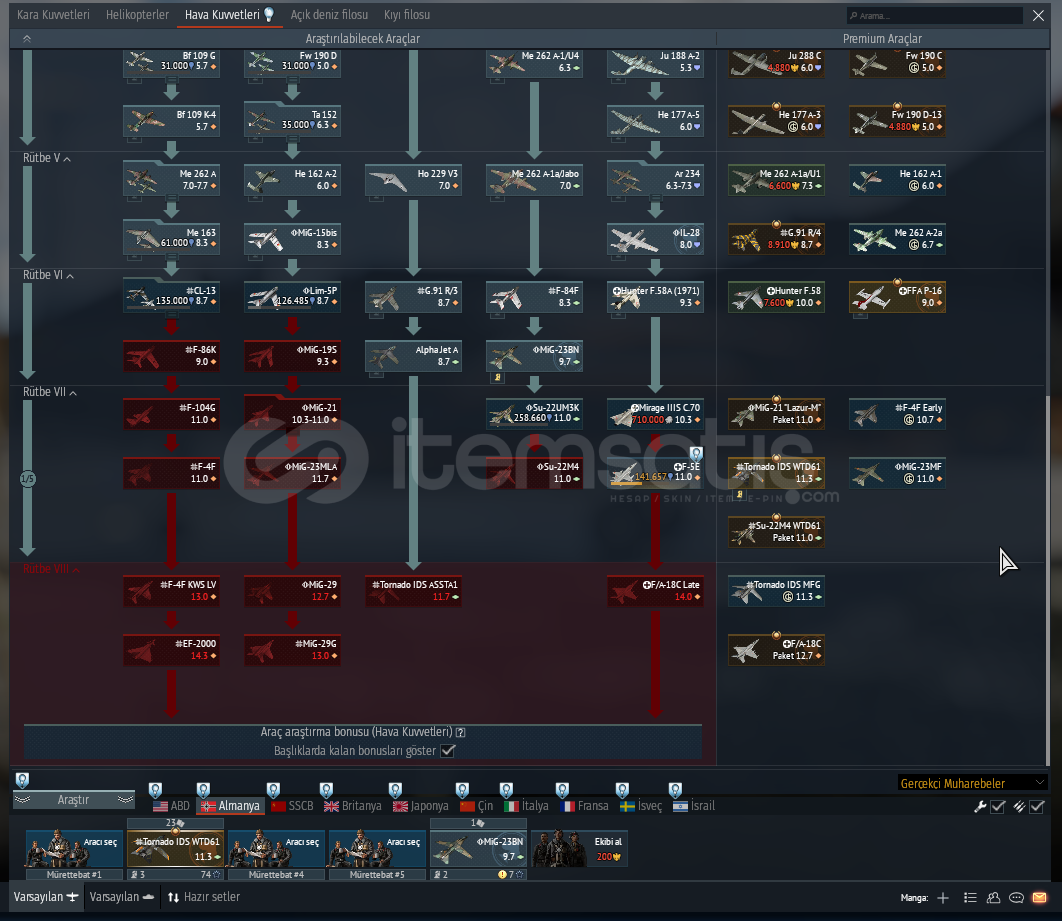Image resolution: width=1062 pixels, height=921 pixels.
Task: Click the light bulb above the Japonya flag
Action: 396,790
